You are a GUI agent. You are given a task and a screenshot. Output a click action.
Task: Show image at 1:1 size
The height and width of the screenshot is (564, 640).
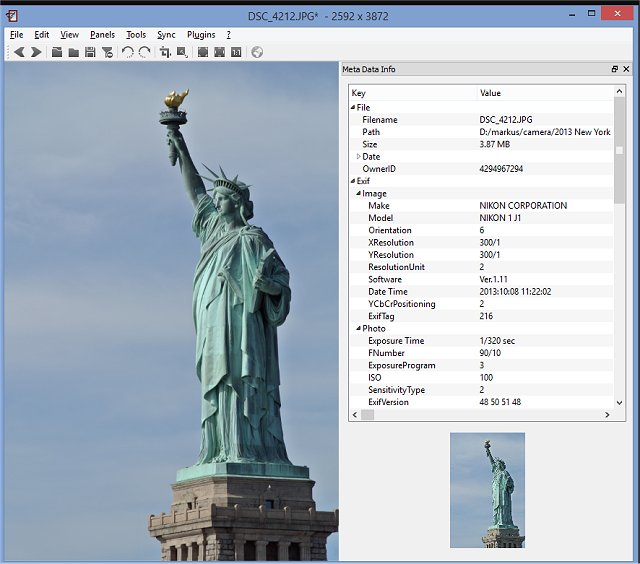[236, 52]
